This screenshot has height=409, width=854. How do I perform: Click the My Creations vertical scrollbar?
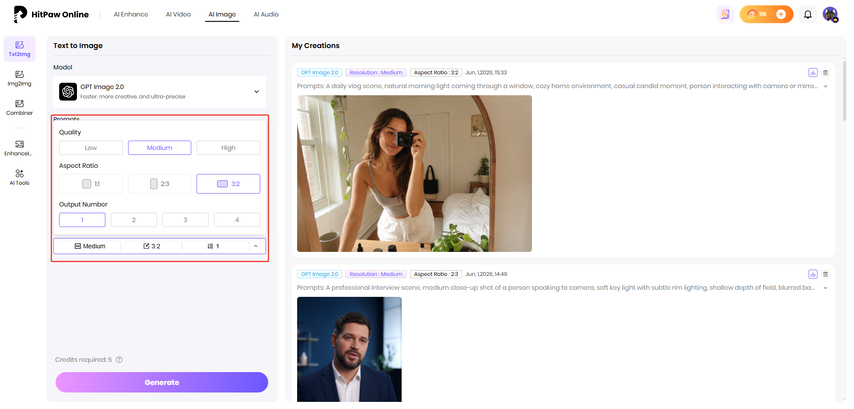click(x=845, y=90)
